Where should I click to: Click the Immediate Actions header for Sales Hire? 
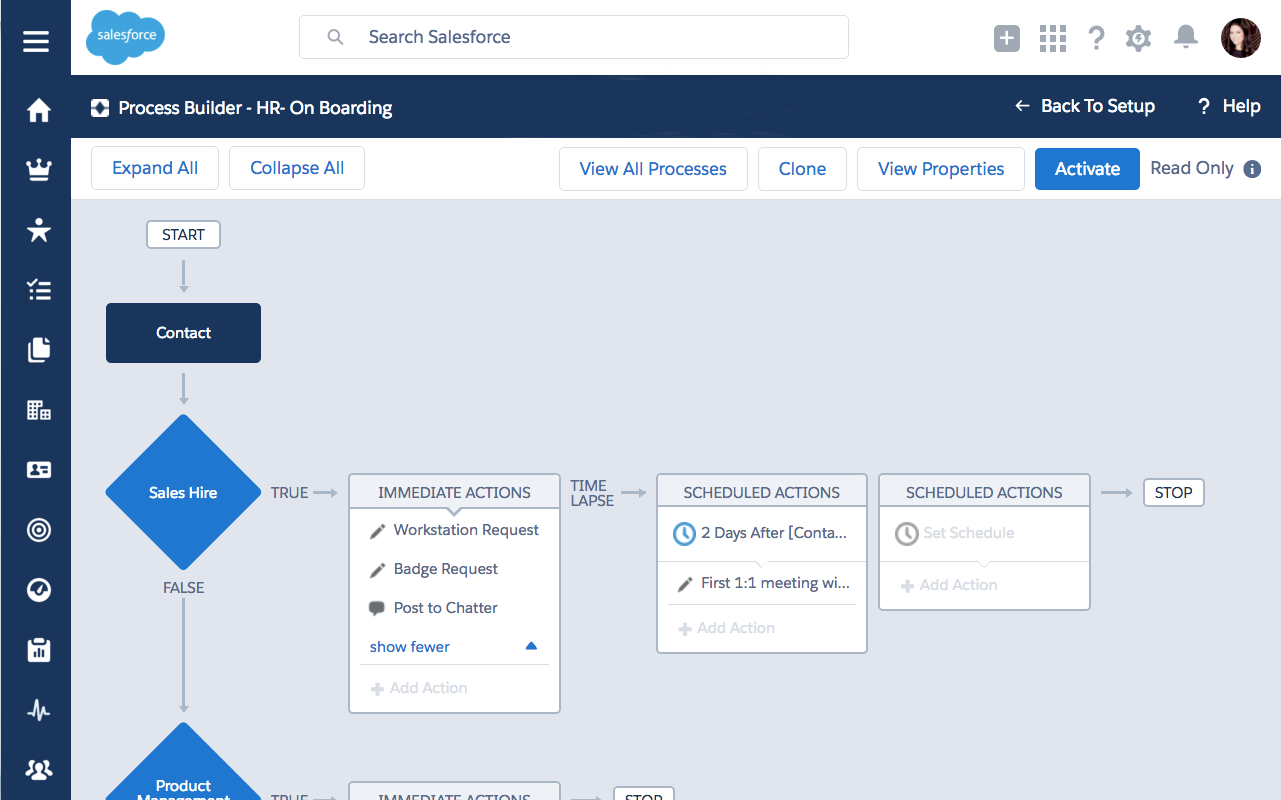coord(454,492)
